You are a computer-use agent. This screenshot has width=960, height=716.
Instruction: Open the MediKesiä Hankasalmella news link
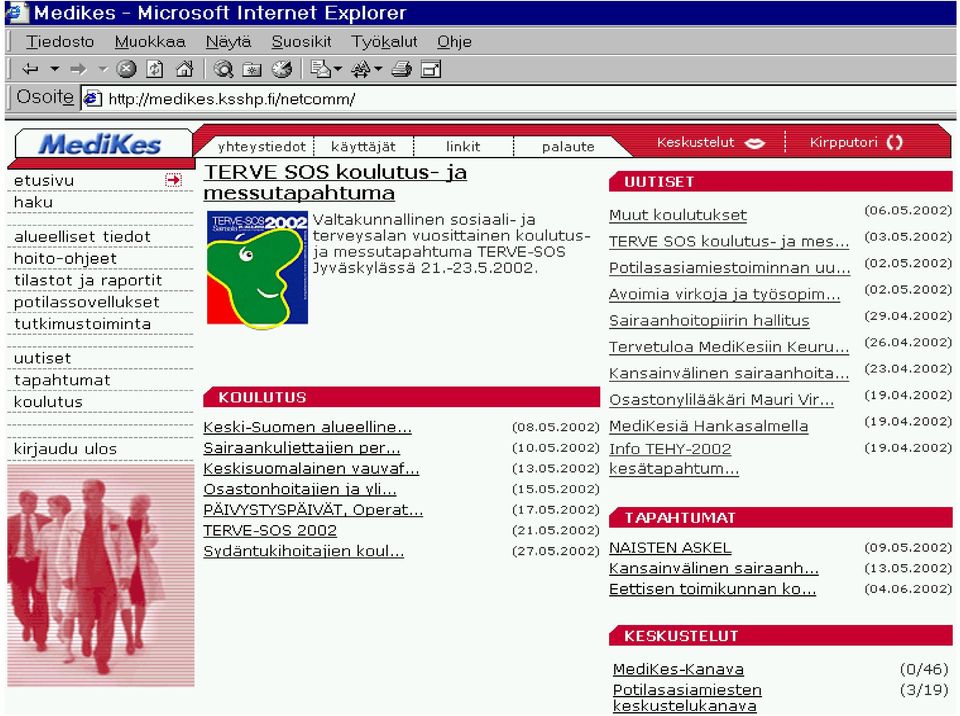click(x=708, y=426)
